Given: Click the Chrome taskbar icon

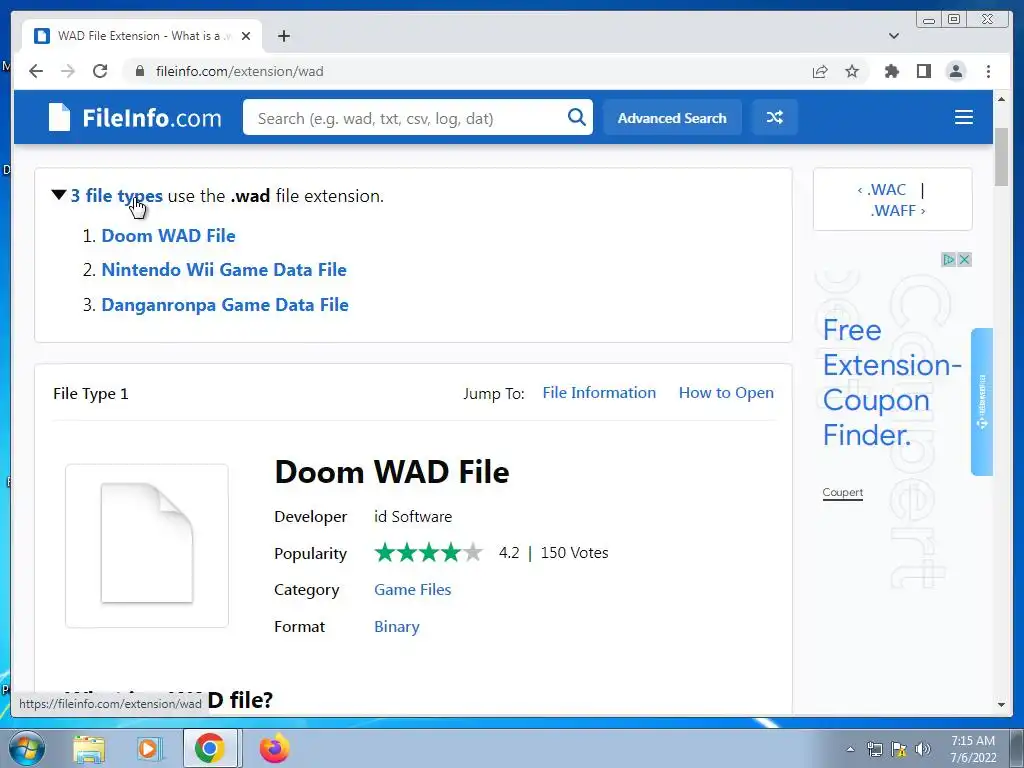Looking at the screenshot, I should click(209, 748).
